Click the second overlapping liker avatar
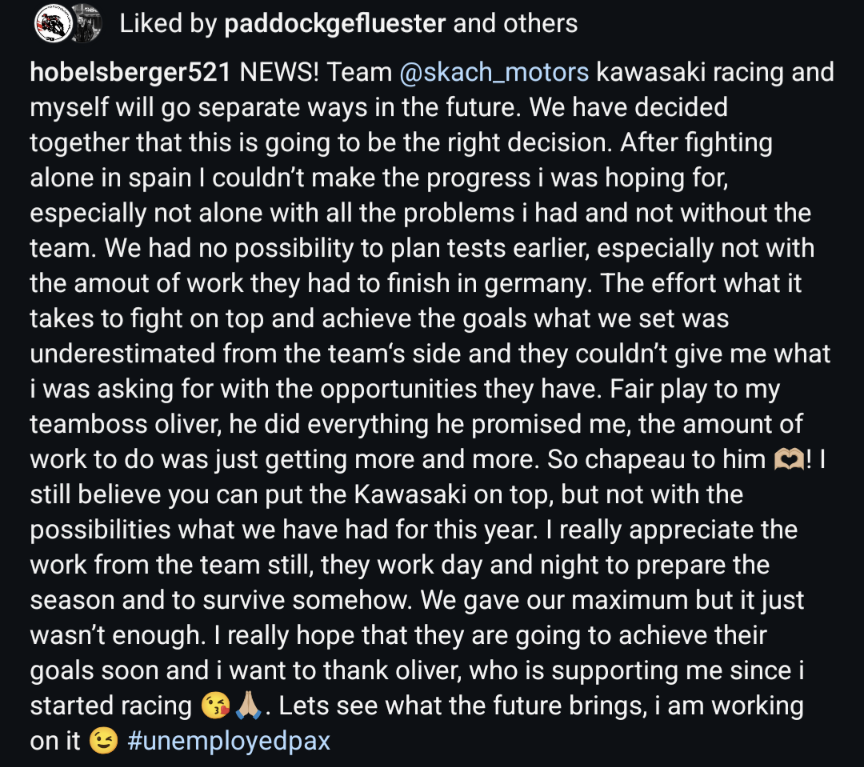 click(x=88, y=23)
